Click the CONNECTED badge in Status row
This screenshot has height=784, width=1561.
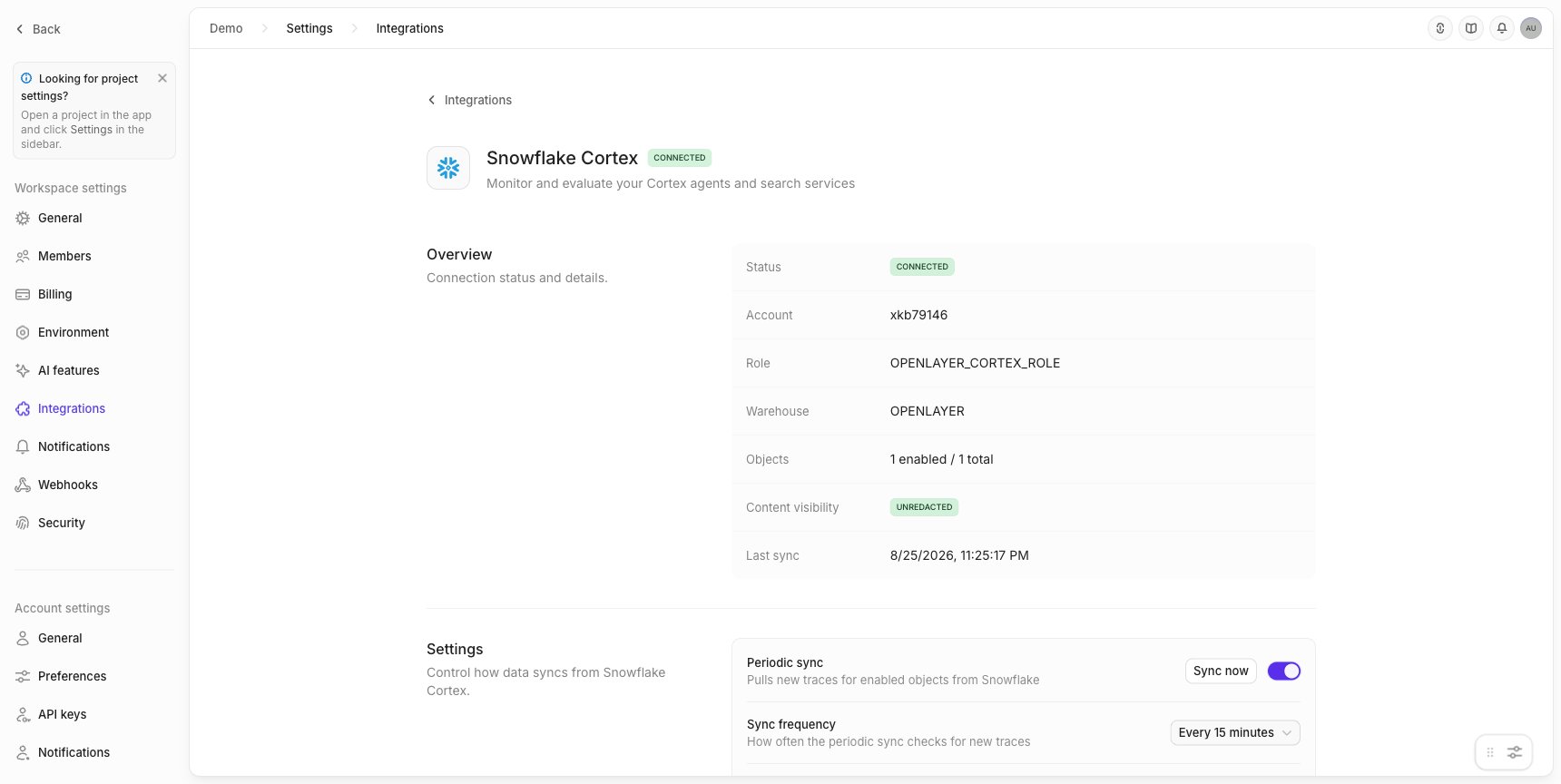(x=922, y=267)
